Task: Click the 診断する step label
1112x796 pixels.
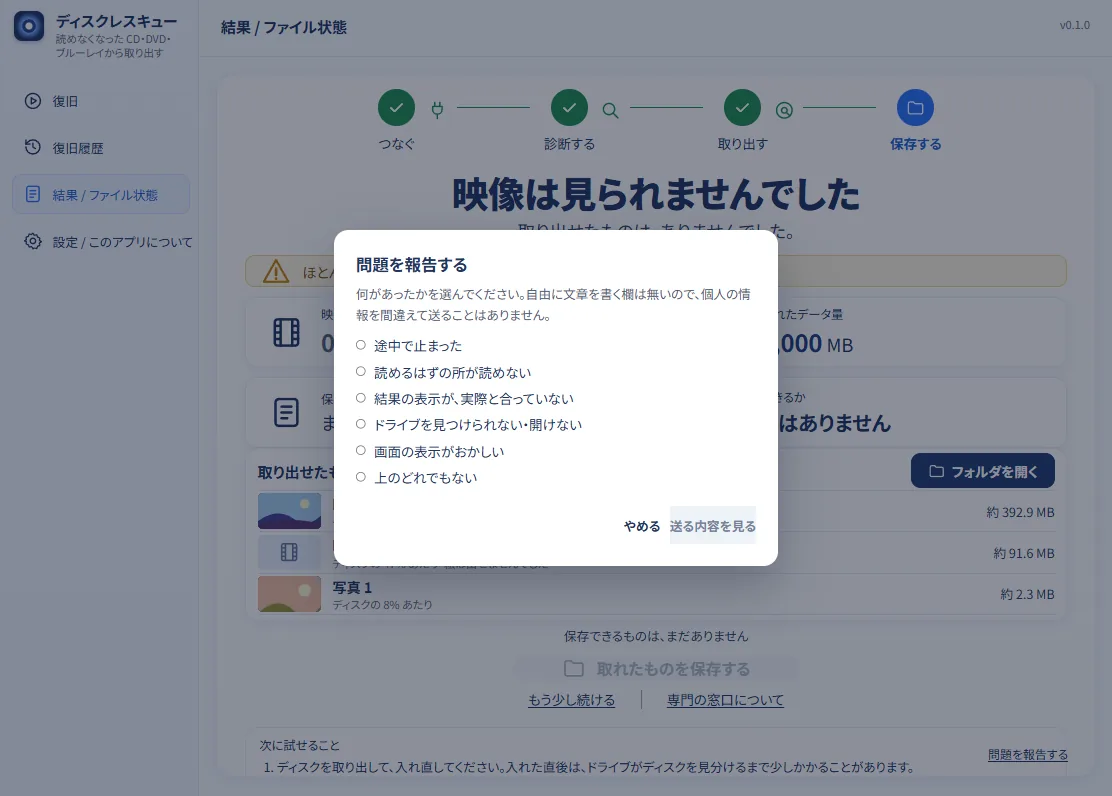Action: click(x=569, y=144)
